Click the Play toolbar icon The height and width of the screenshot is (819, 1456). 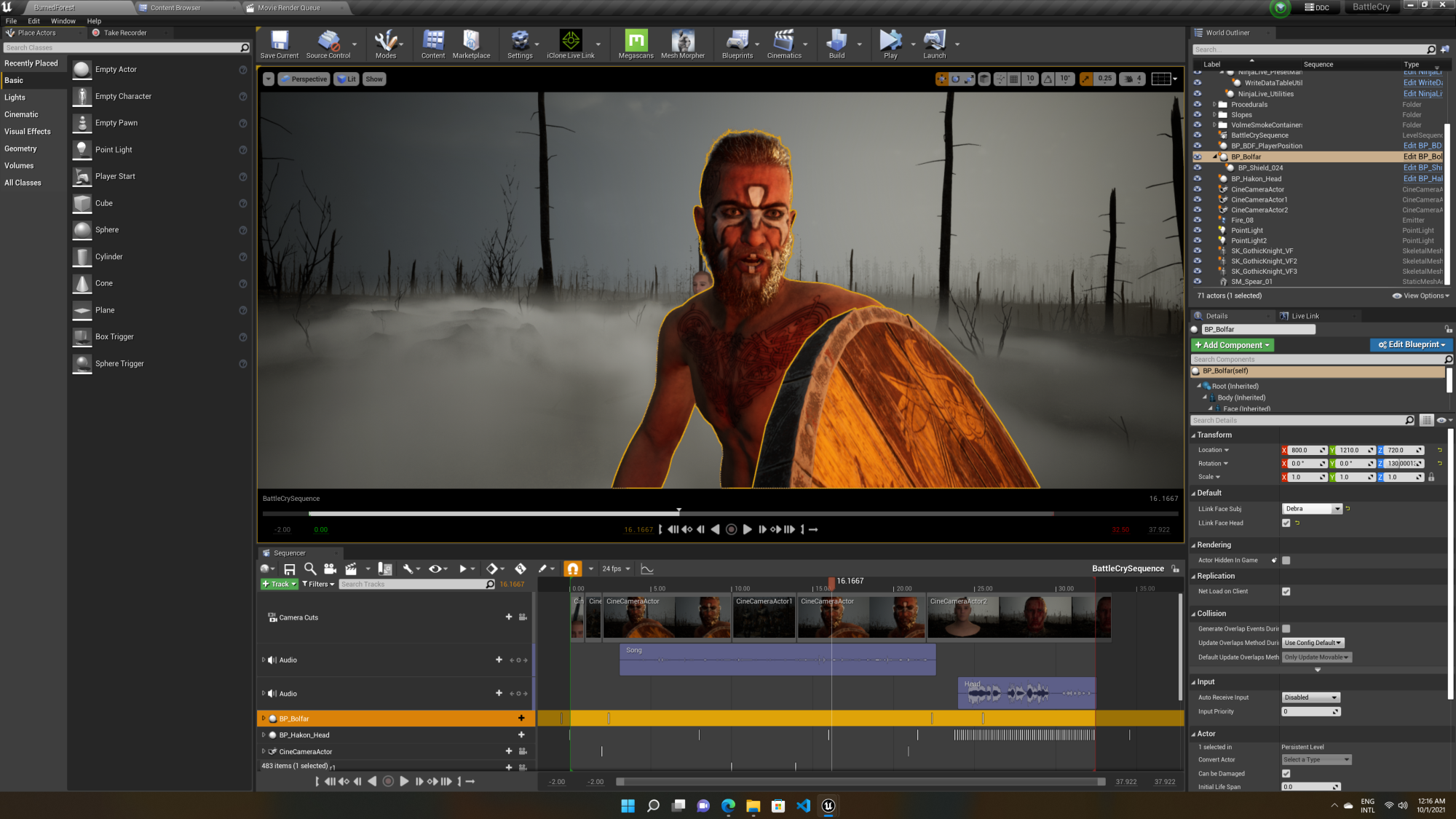[x=890, y=44]
